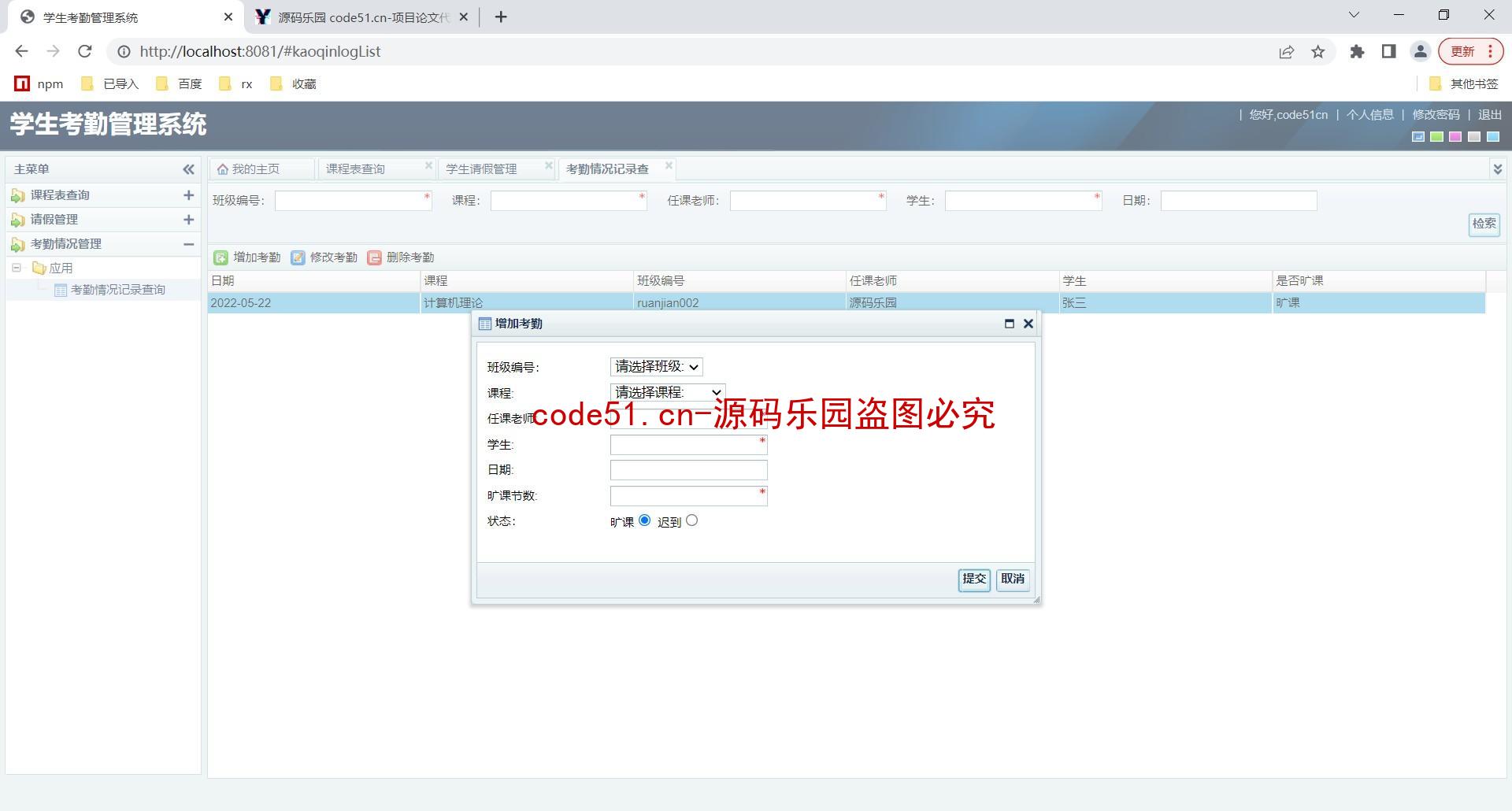Click the share page icon
Viewport: 1512px width, 811px height.
coord(1286,52)
